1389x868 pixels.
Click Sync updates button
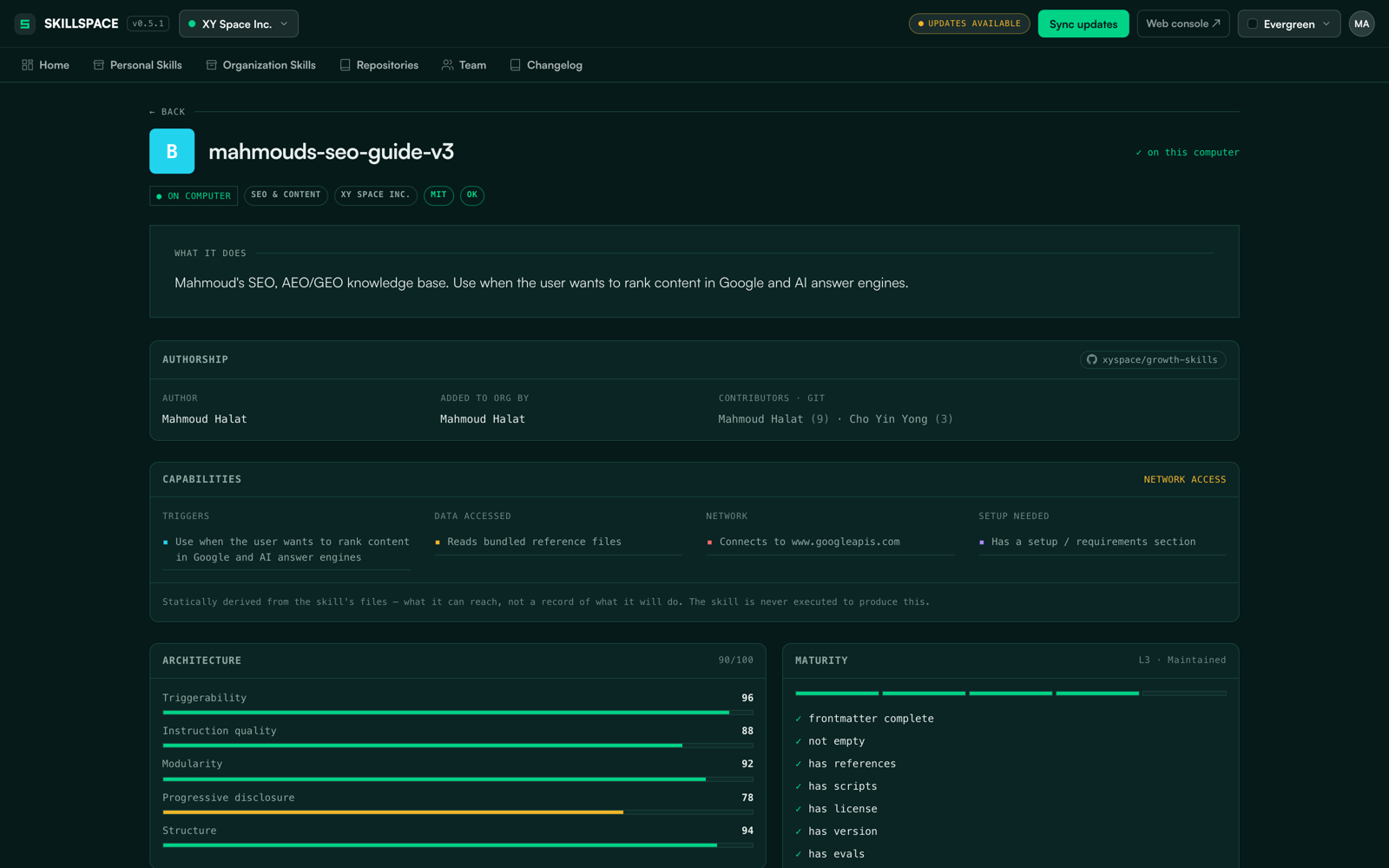[x=1083, y=23]
